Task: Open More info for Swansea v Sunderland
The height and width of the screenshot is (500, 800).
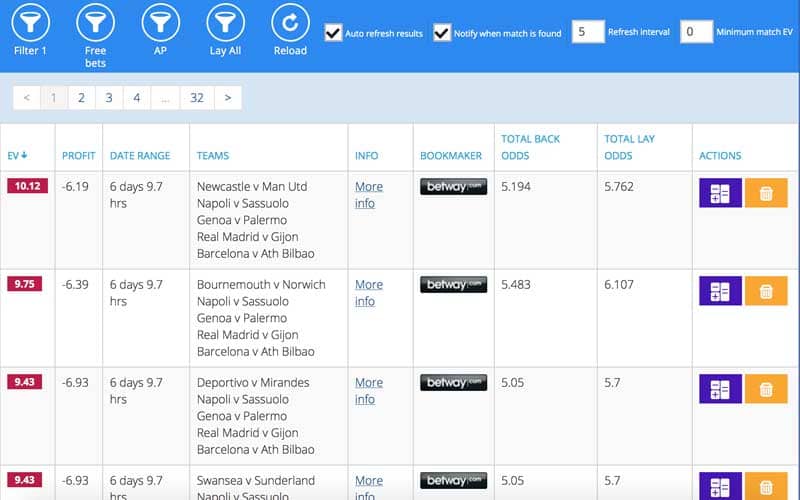Action: 369,487
